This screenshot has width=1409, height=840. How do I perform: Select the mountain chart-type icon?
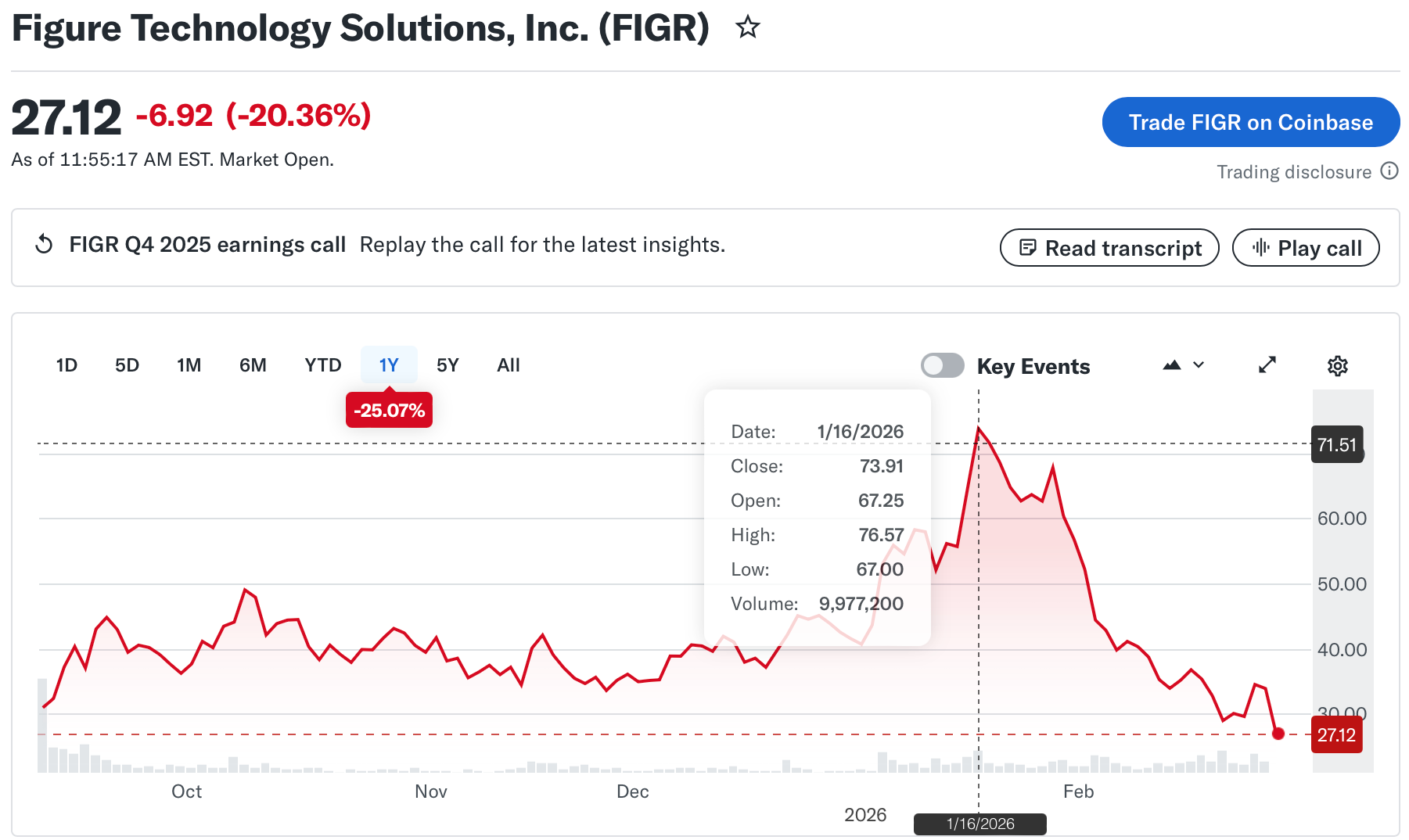click(1171, 364)
